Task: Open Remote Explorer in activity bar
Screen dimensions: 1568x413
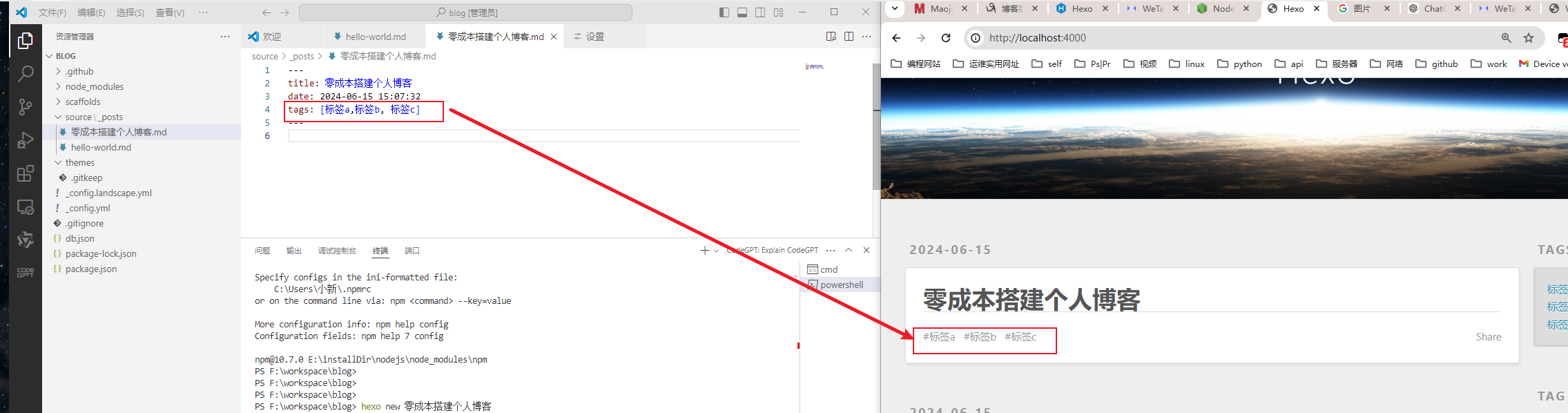Action: pos(26,206)
